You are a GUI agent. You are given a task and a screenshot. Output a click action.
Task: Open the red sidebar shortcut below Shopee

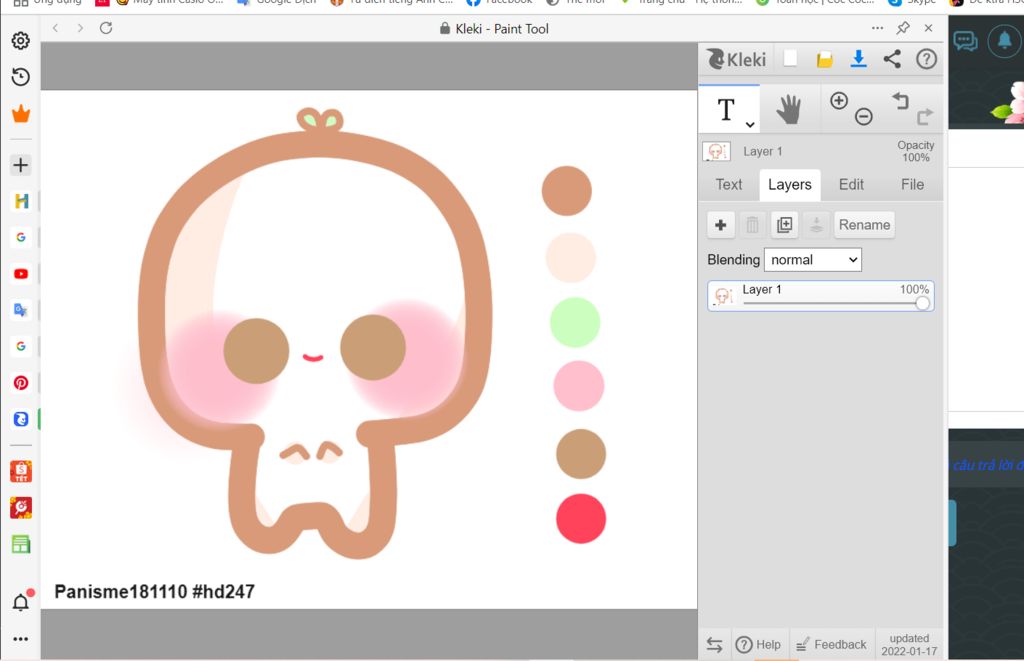pos(21,508)
